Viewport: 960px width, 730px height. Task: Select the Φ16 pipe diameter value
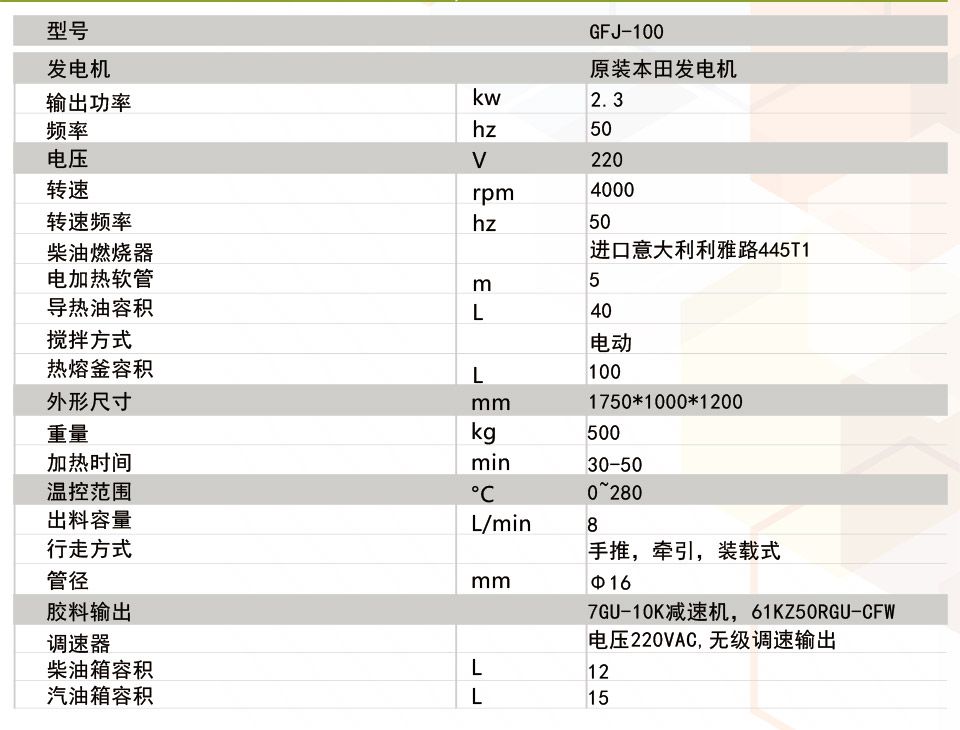(x=610, y=582)
